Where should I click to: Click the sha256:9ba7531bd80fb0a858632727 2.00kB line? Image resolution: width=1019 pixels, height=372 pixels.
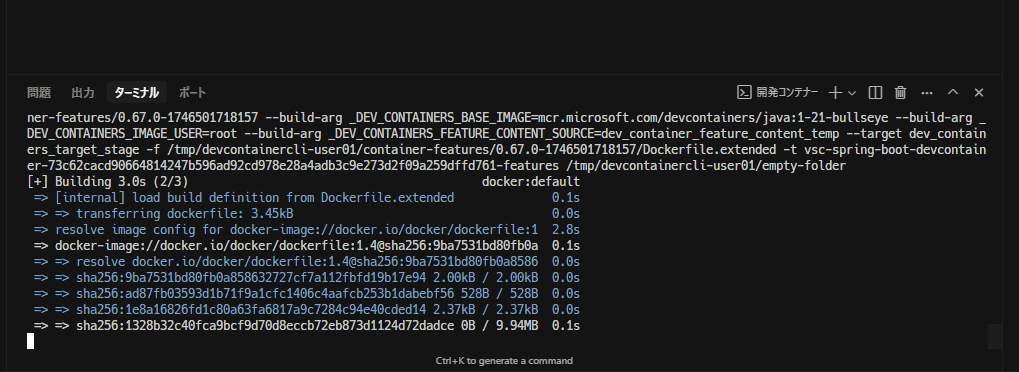[307, 278]
